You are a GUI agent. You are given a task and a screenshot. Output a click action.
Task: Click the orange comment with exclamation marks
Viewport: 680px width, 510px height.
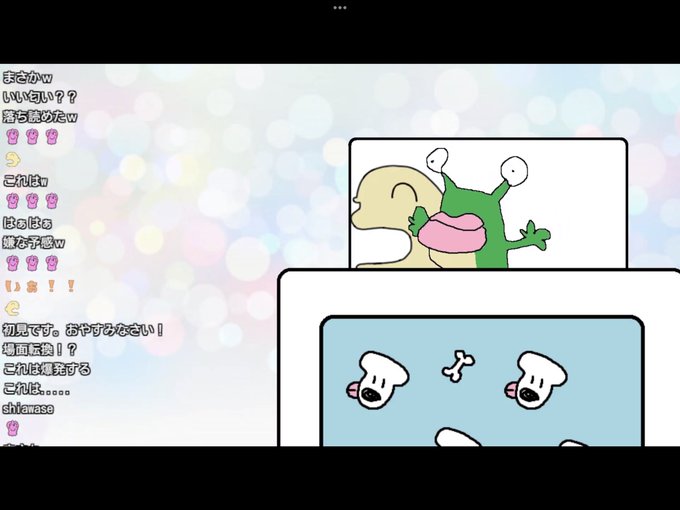pyautogui.click(x=40, y=286)
